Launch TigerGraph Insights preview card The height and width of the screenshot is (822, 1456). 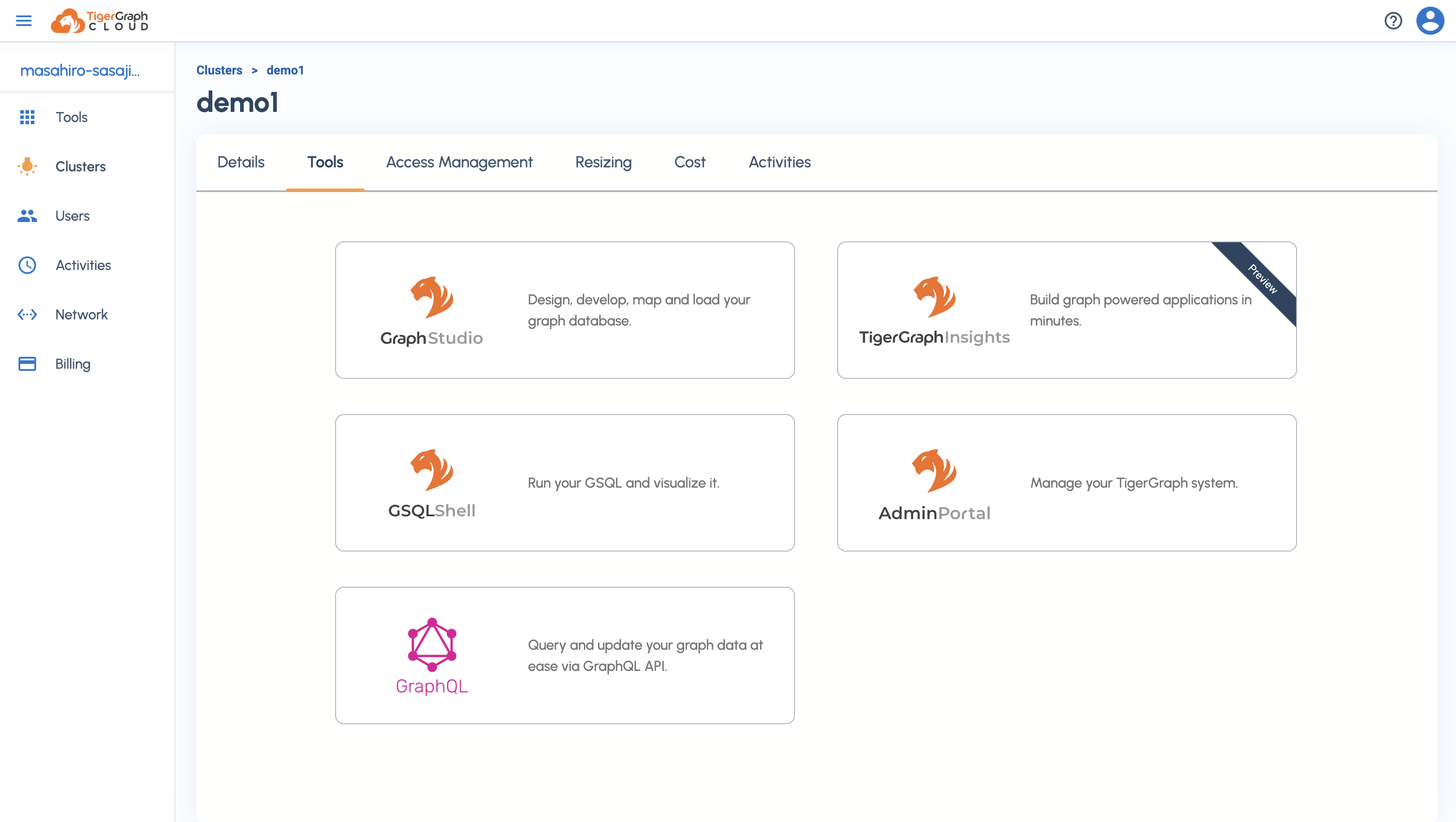click(x=1066, y=310)
